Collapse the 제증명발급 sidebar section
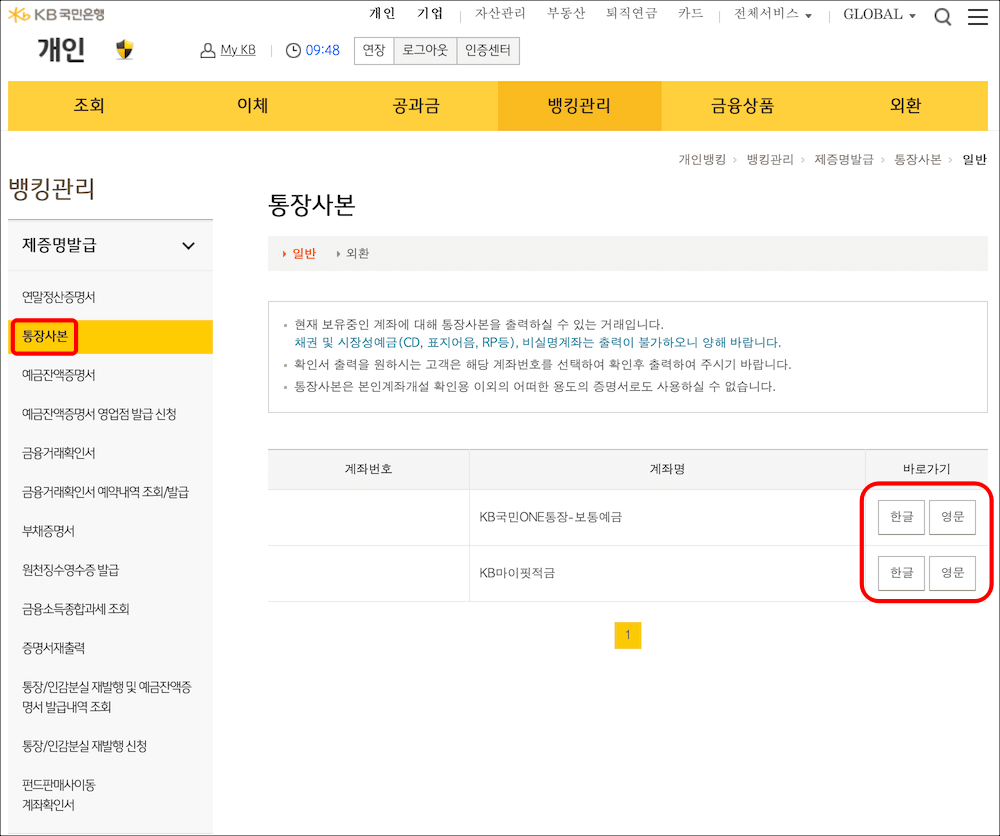This screenshot has width=1000, height=836. pyautogui.click(x=188, y=246)
